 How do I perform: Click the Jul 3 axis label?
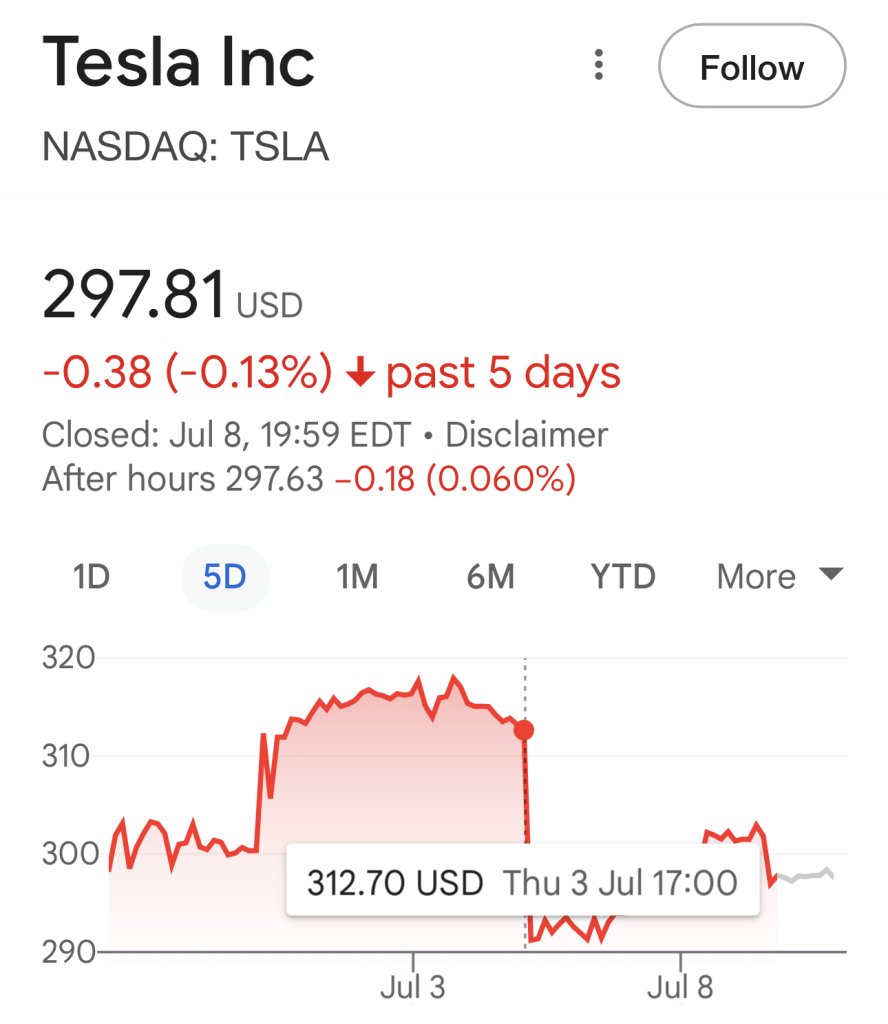(x=413, y=987)
